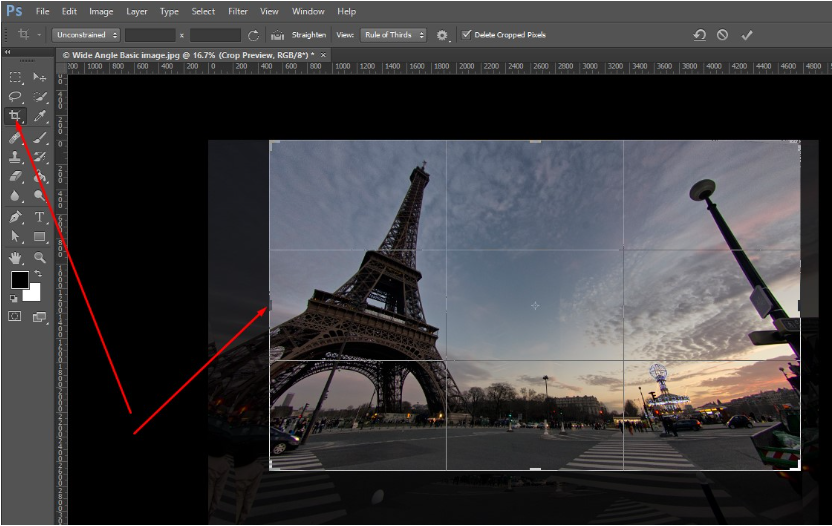
Task: Click the crop box bottom-right corner handle
Action: (x=797, y=467)
